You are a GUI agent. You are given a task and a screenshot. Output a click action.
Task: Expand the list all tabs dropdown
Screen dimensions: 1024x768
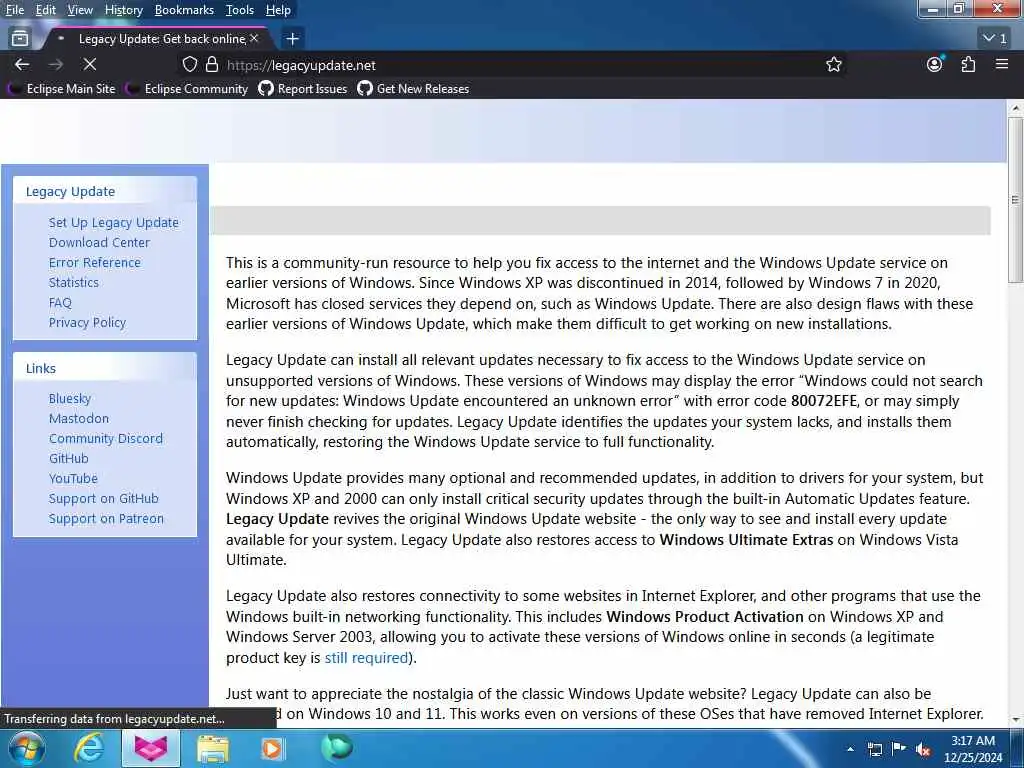pos(995,39)
